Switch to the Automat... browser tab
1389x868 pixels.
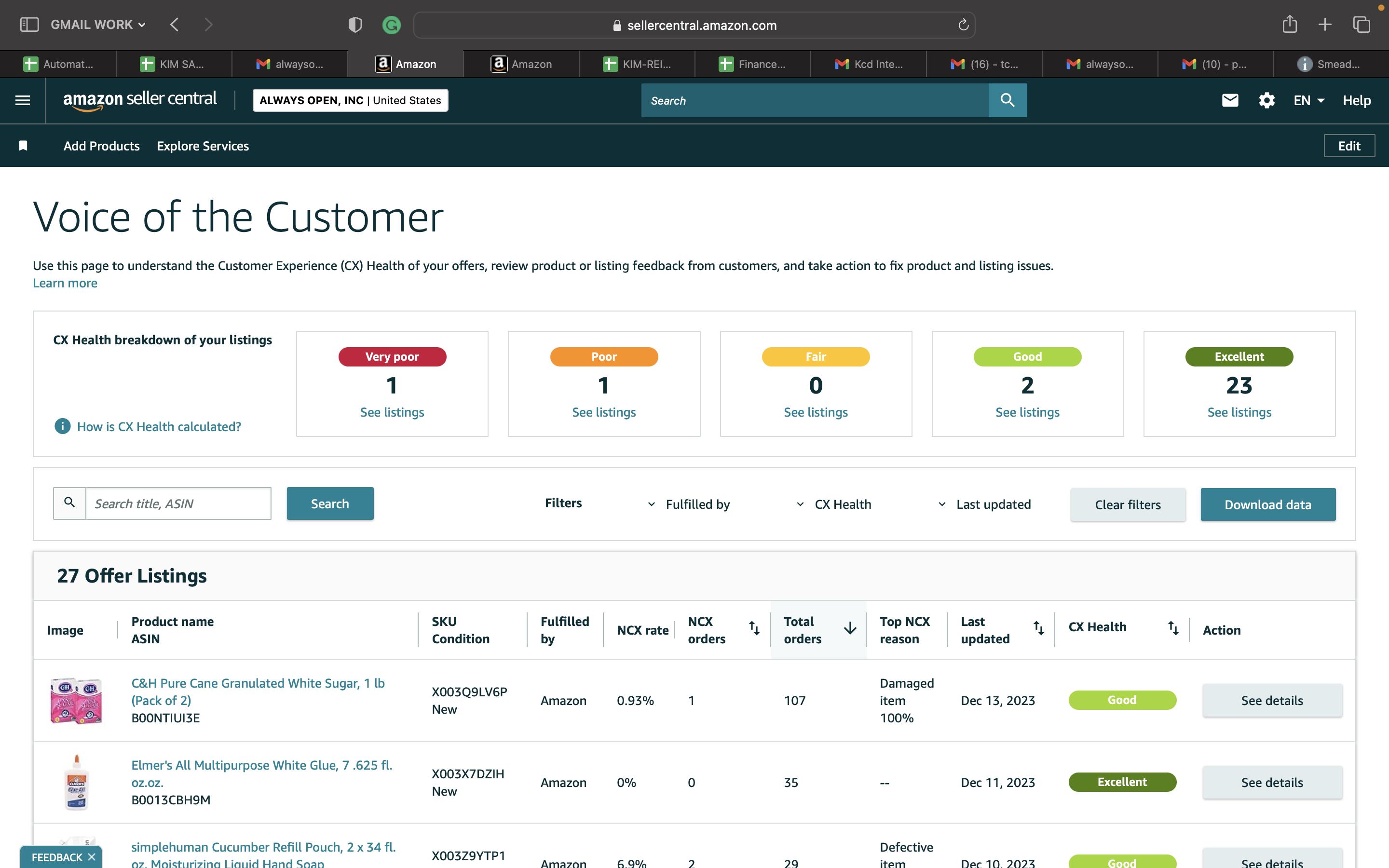[58, 64]
